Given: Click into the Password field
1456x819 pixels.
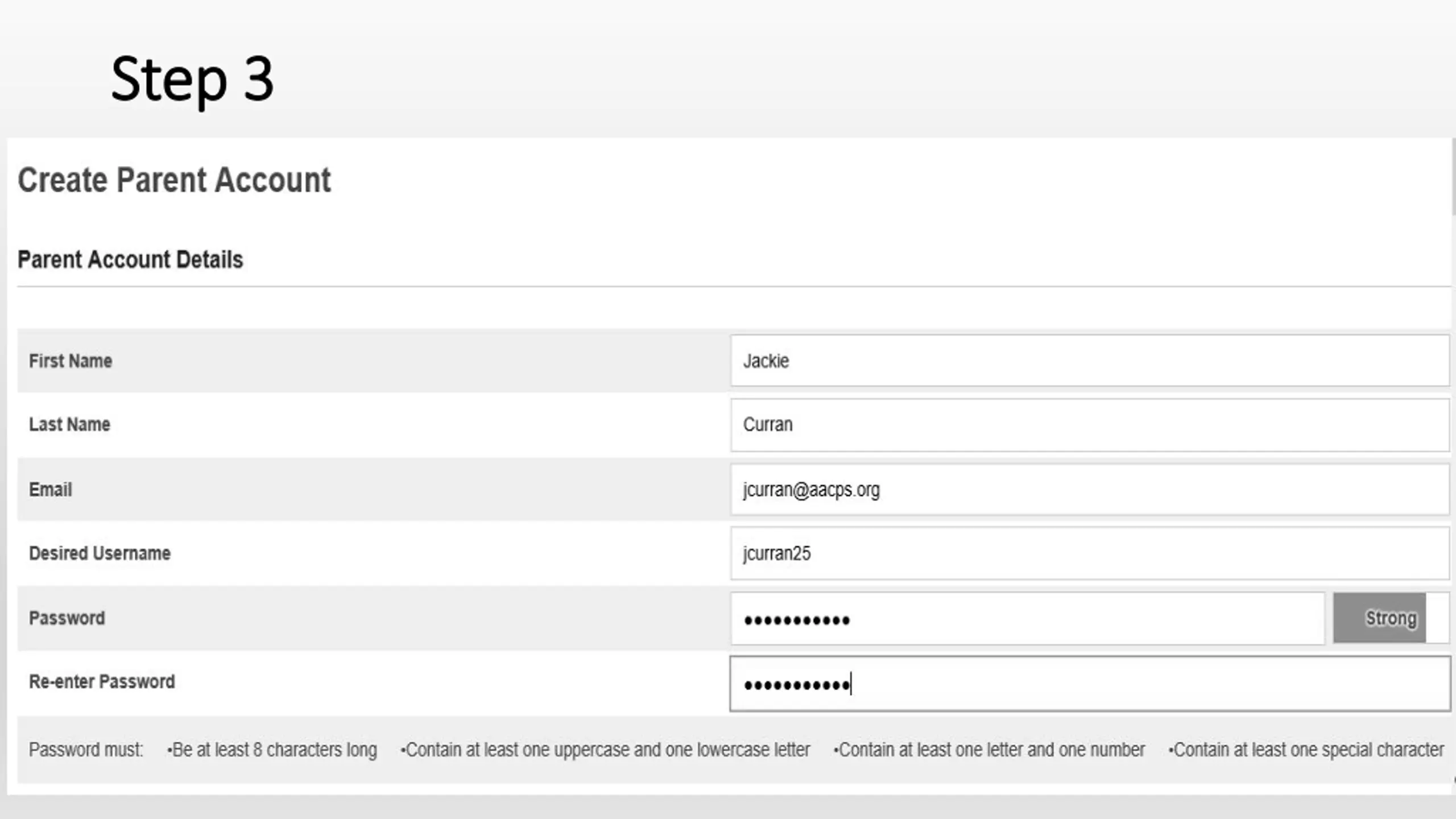Looking at the screenshot, I should point(1027,618).
